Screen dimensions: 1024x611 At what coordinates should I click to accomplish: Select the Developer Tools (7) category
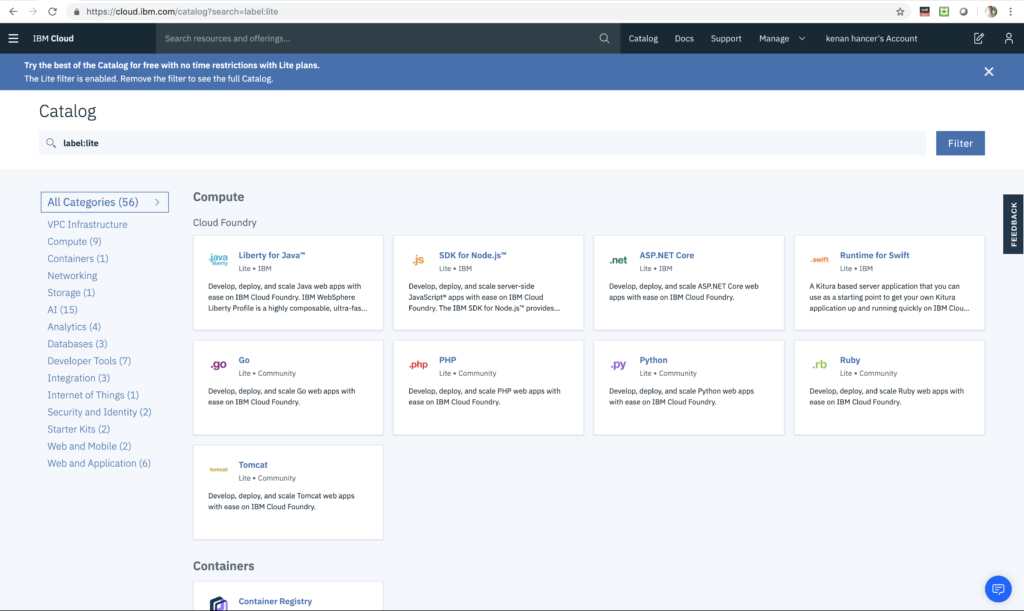[x=89, y=361]
